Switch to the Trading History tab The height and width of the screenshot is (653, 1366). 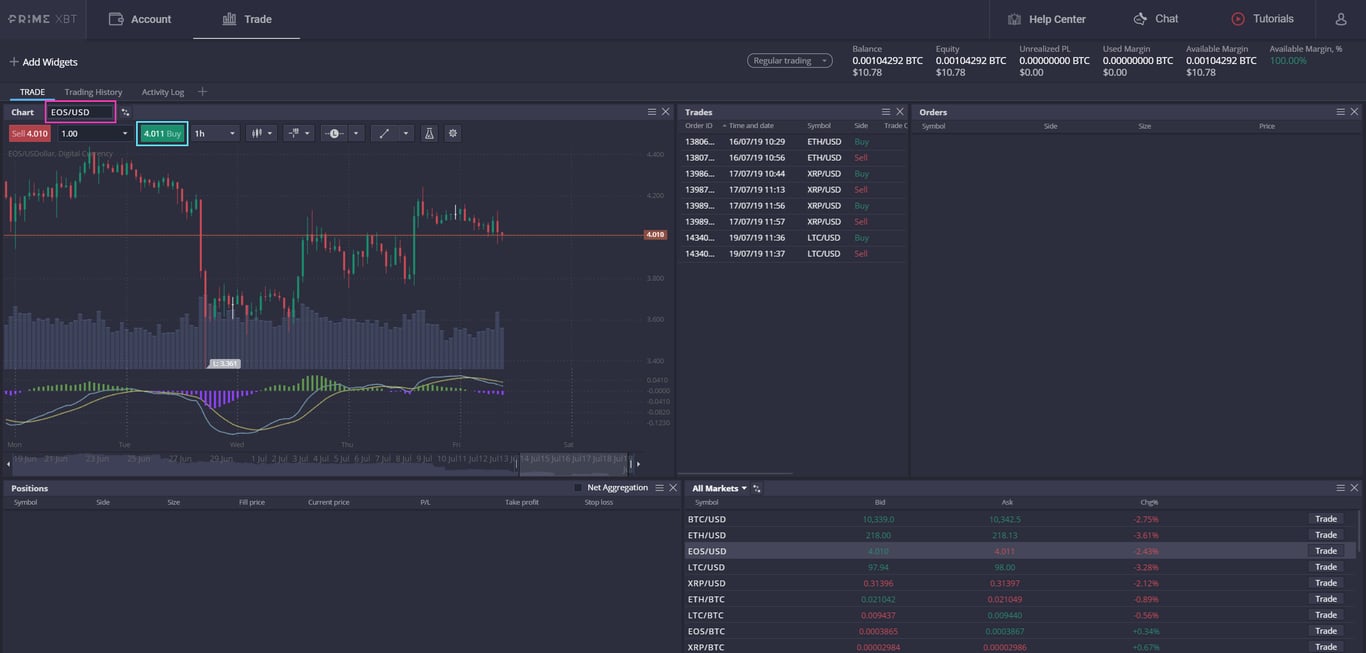pyautogui.click(x=93, y=91)
